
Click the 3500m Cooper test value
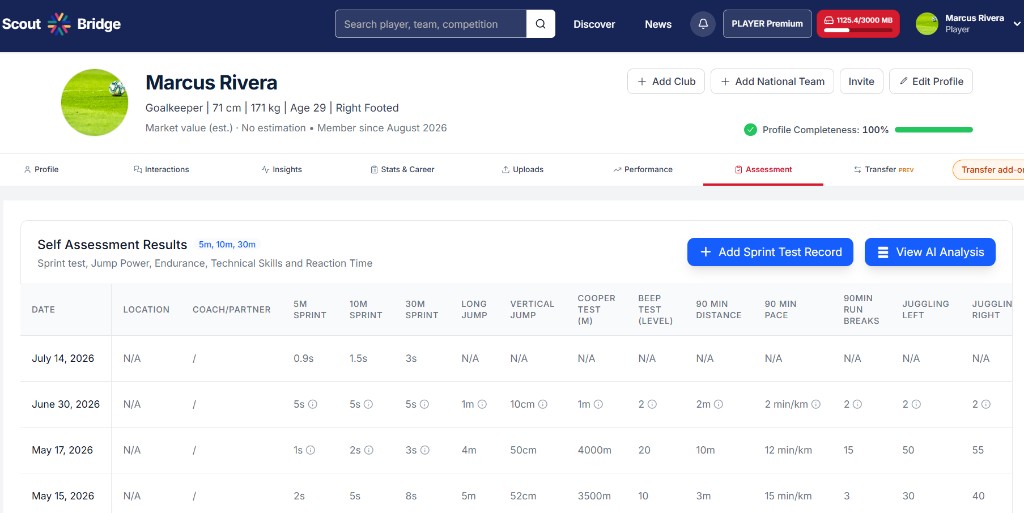point(594,495)
